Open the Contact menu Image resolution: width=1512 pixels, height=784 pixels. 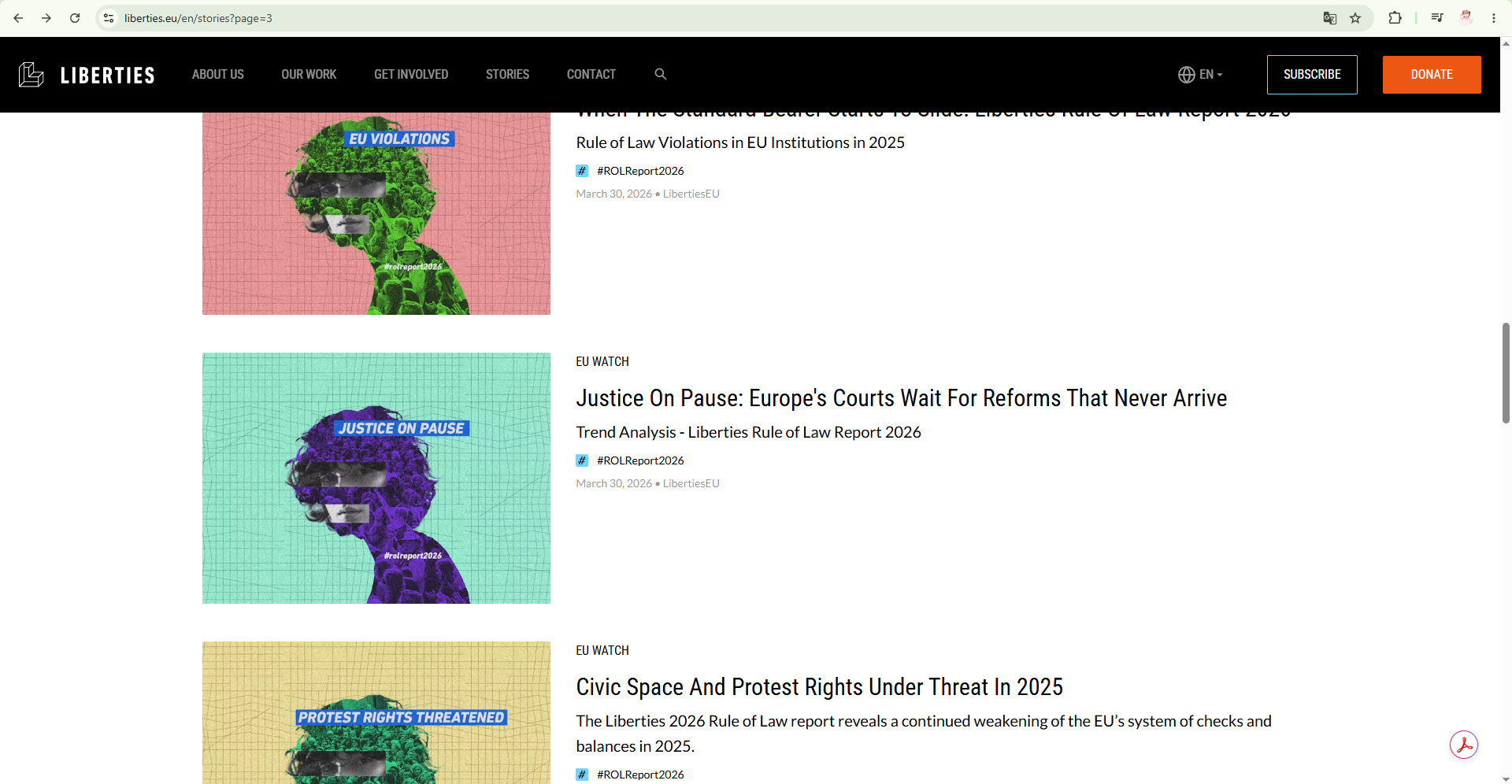pyautogui.click(x=591, y=74)
